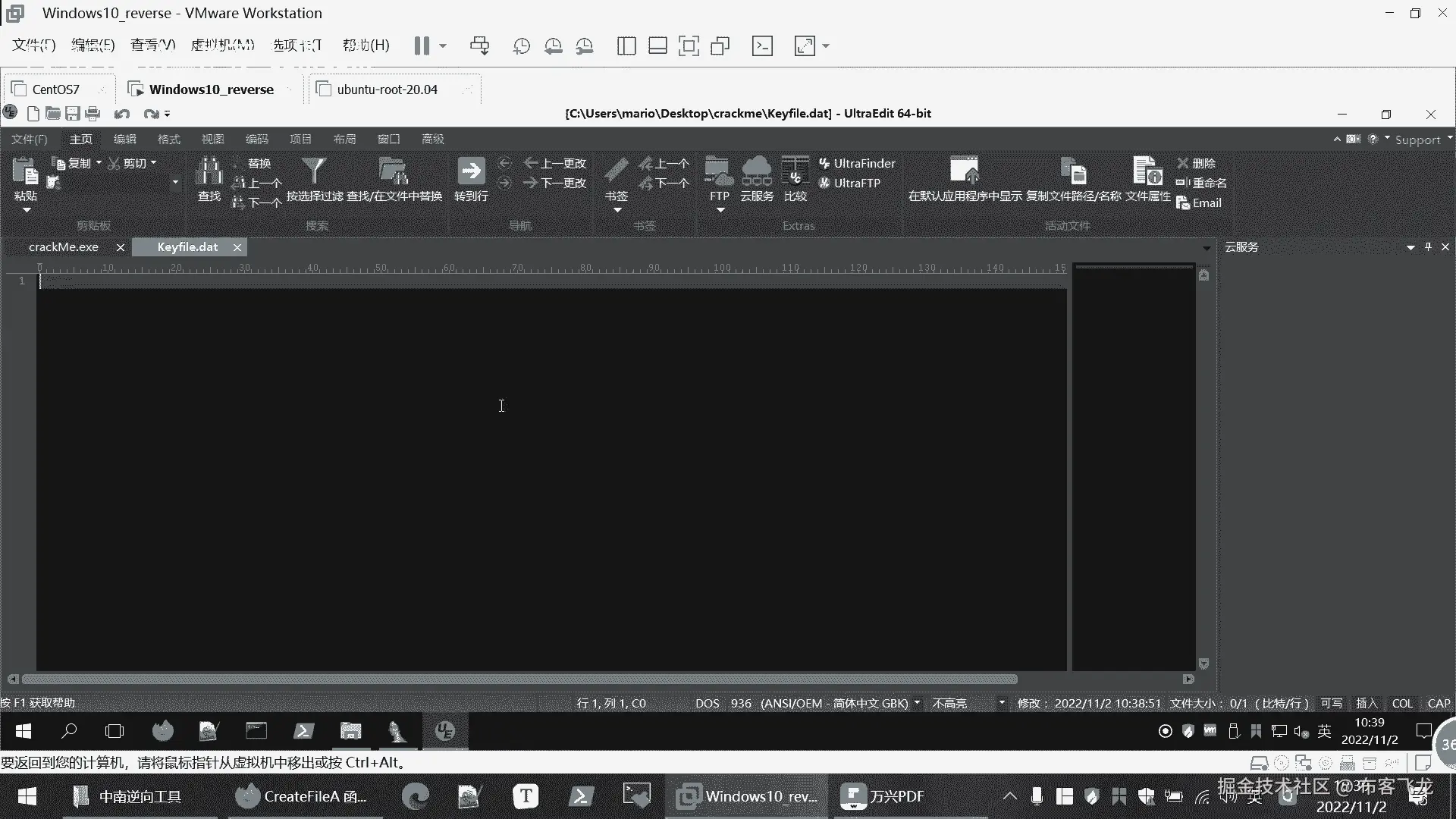
Task: Click the Compare files icon
Action: [x=795, y=172]
